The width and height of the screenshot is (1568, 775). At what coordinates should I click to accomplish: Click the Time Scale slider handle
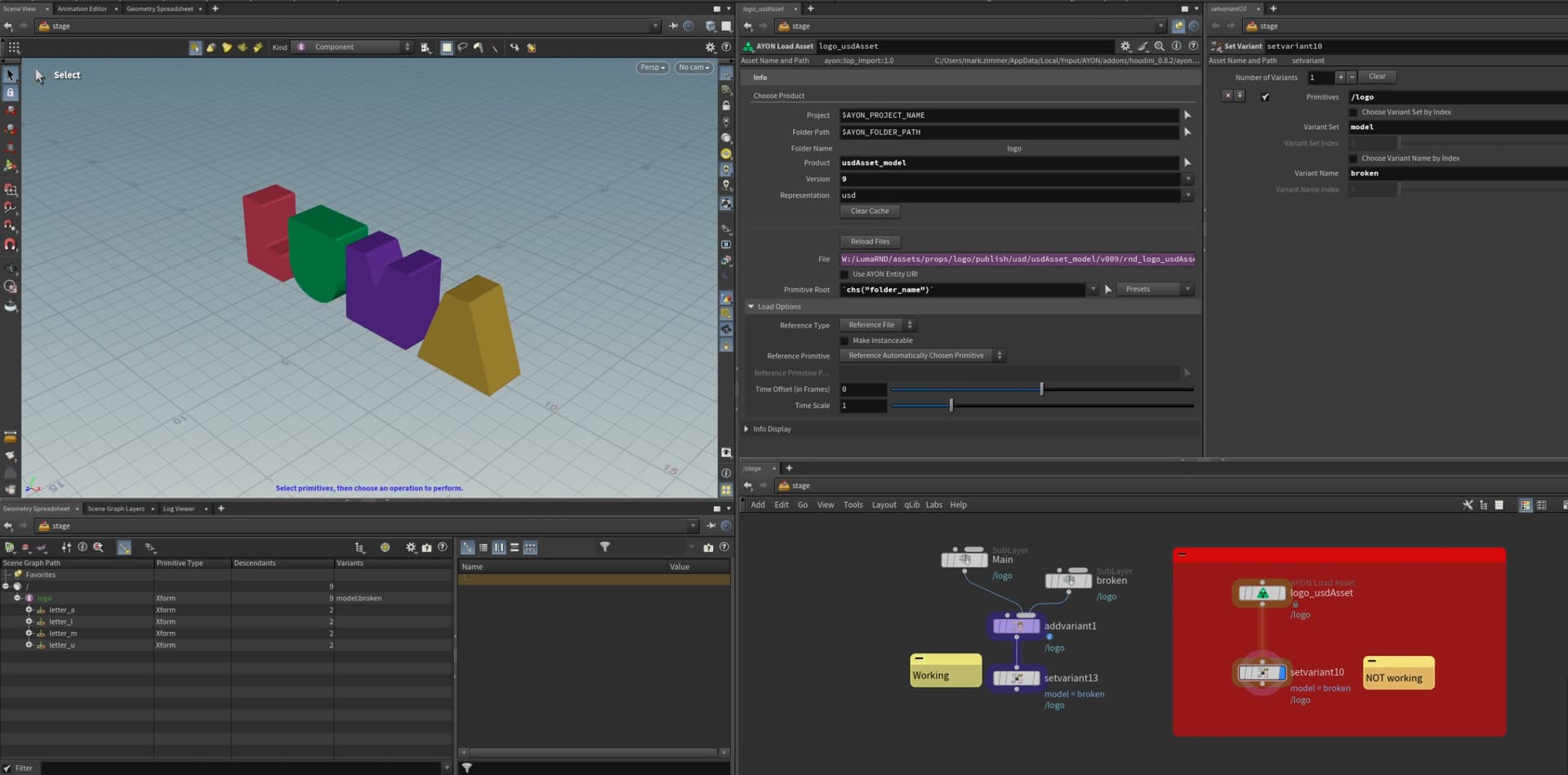tap(951, 406)
